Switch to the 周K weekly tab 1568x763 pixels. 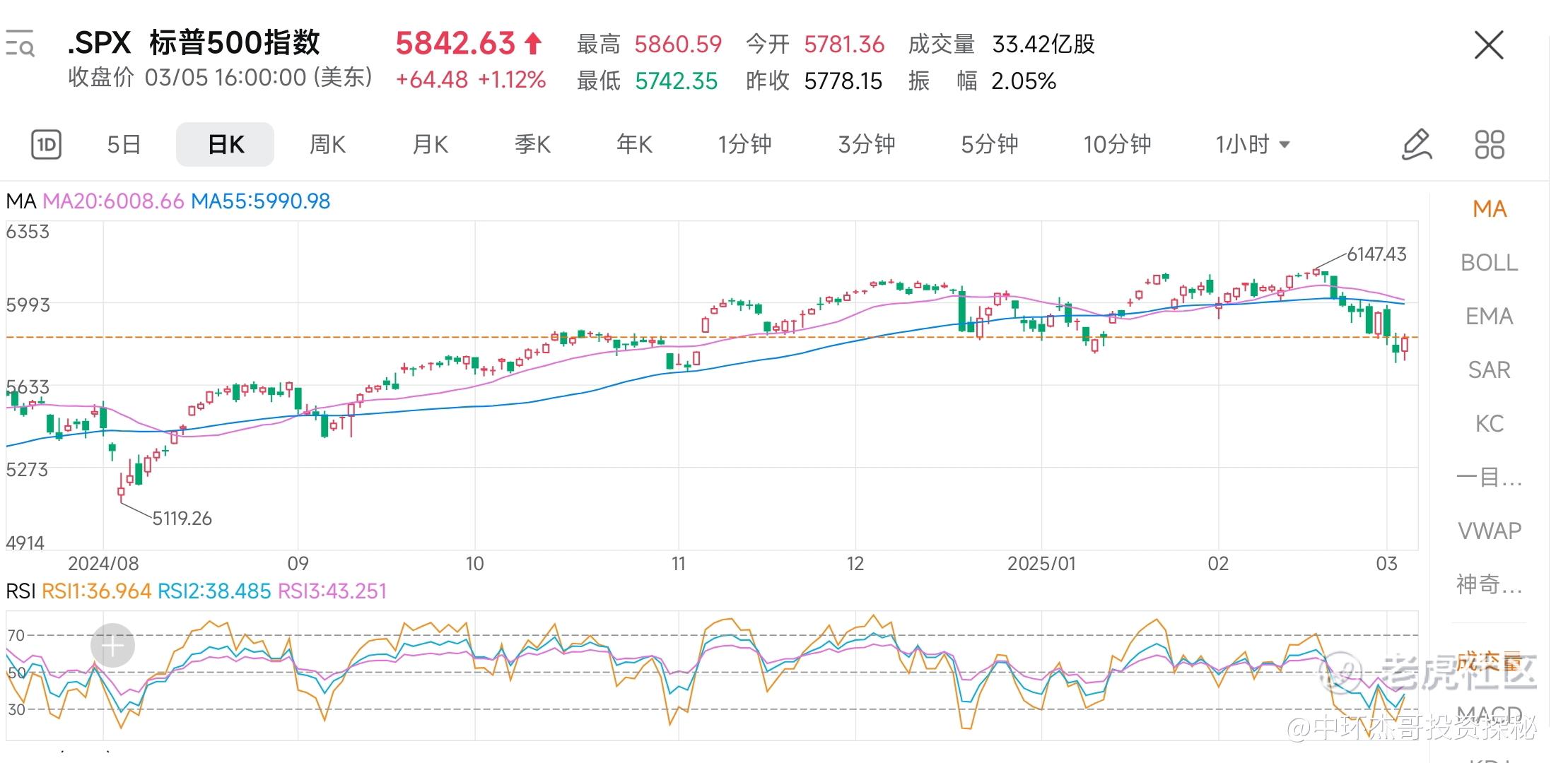(327, 145)
